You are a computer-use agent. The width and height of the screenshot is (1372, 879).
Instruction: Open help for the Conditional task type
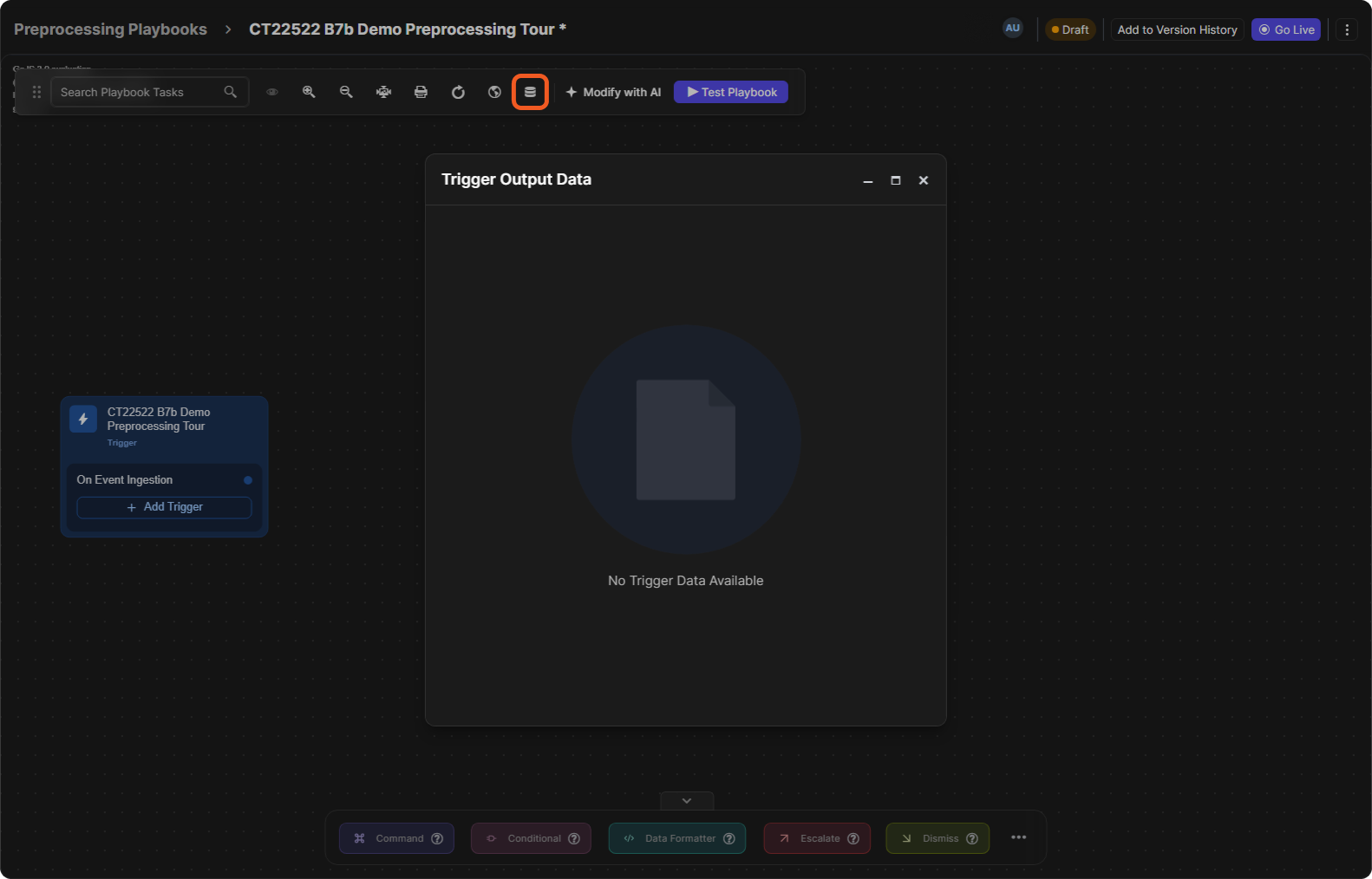pyautogui.click(x=574, y=838)
